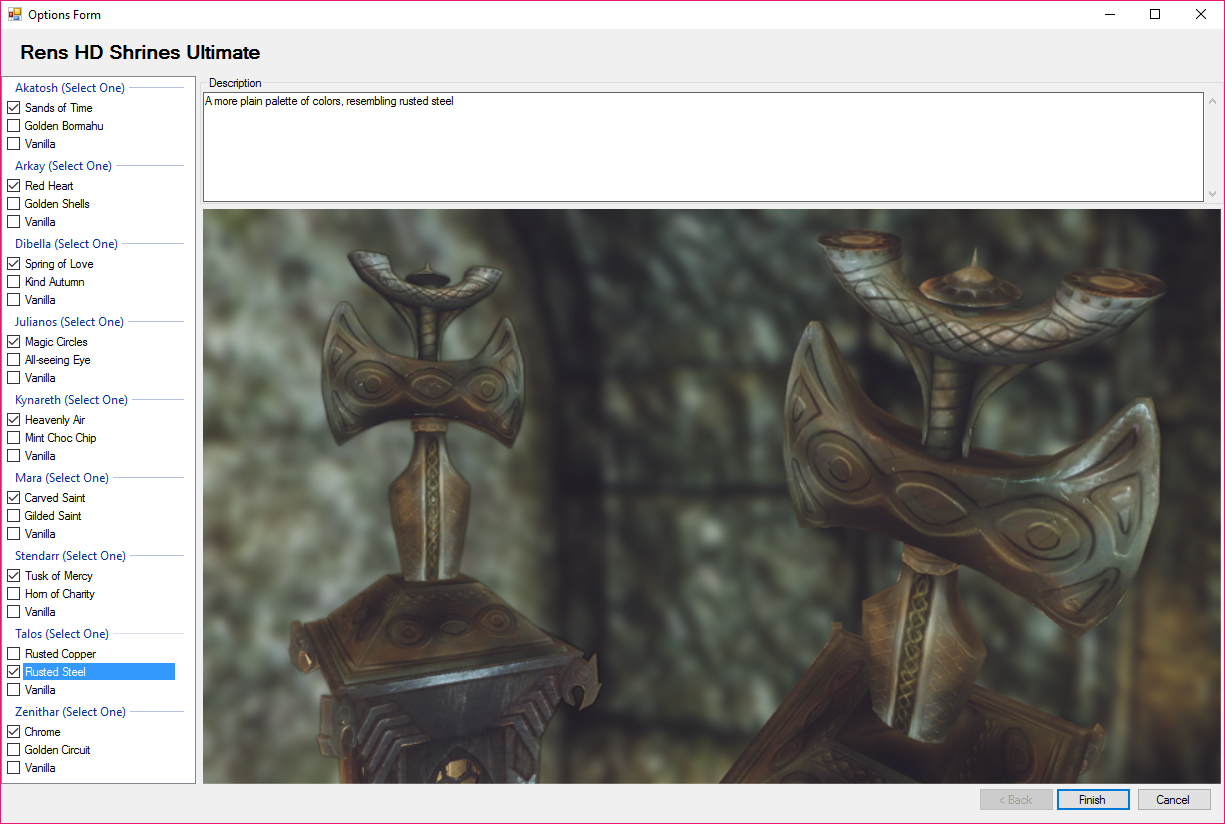Select Gilded Saint for Mara

(x=14, y=516)
